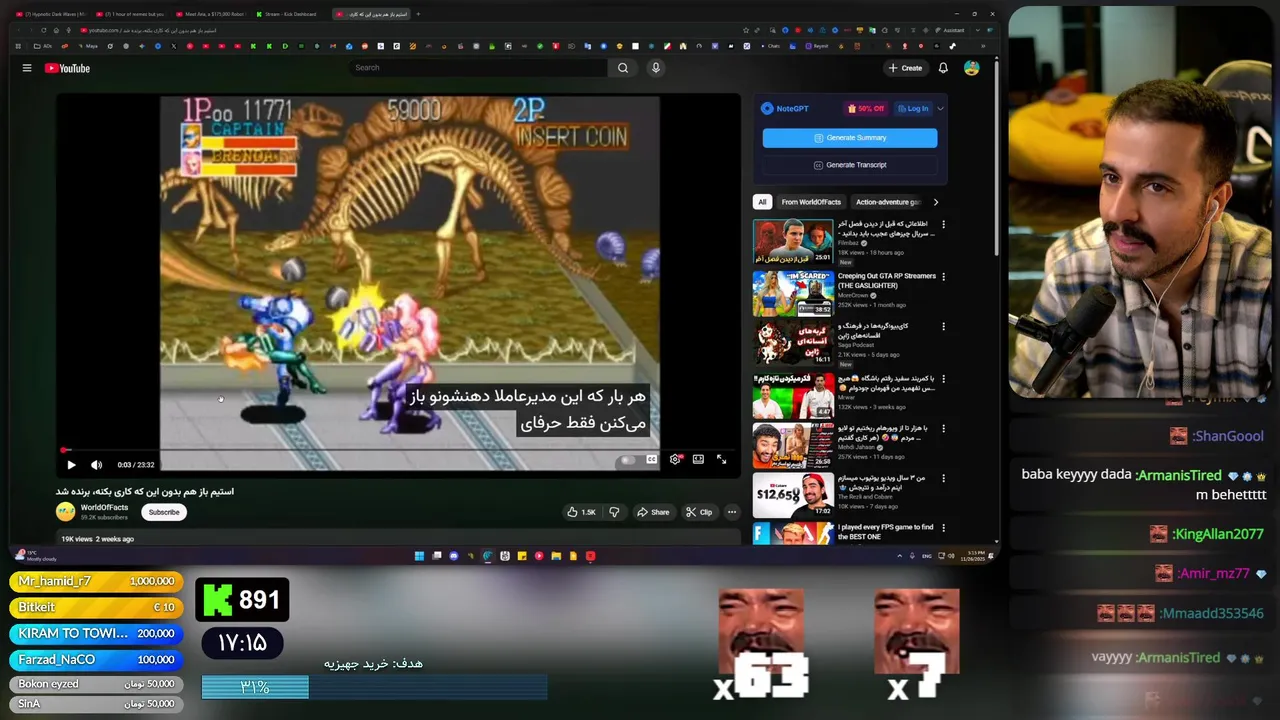This screenshot has width=1280, height=720.
Task: Collapse the NoteGPT panel chevron
Action: 940,108
